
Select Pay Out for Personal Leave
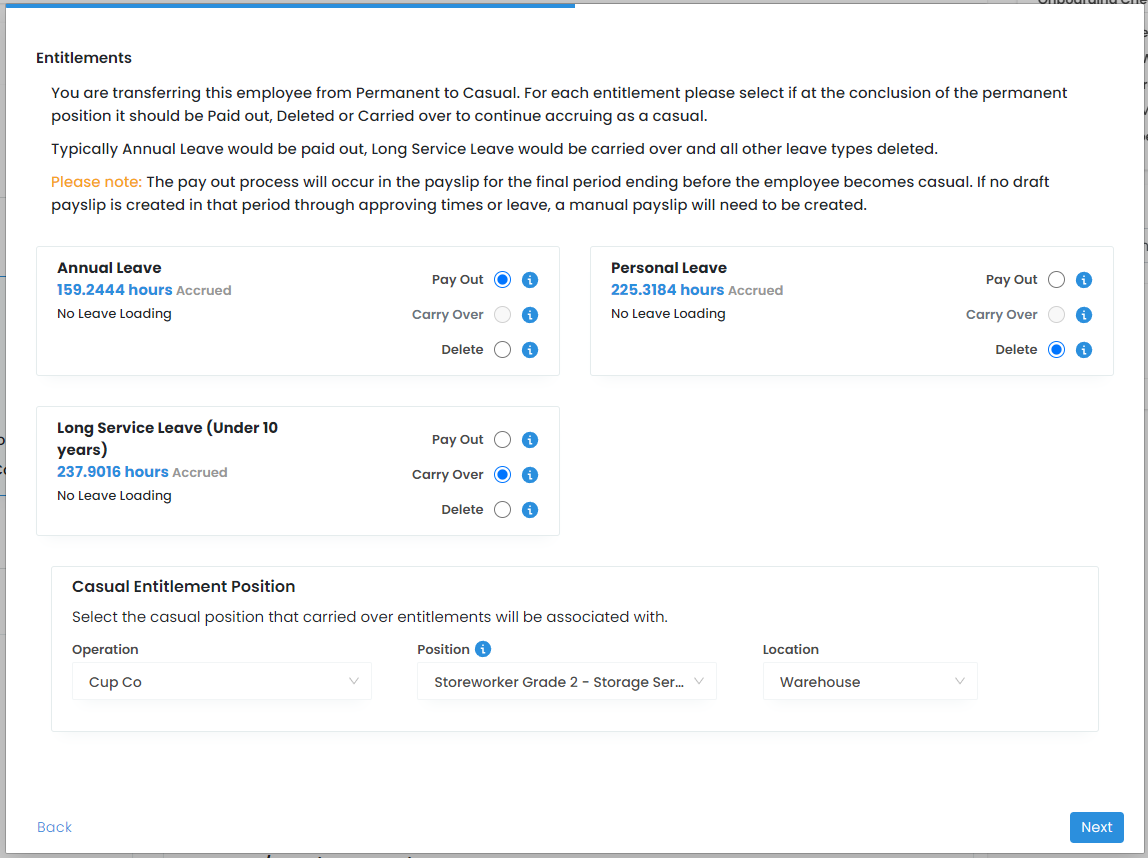tap(1056, 280)
